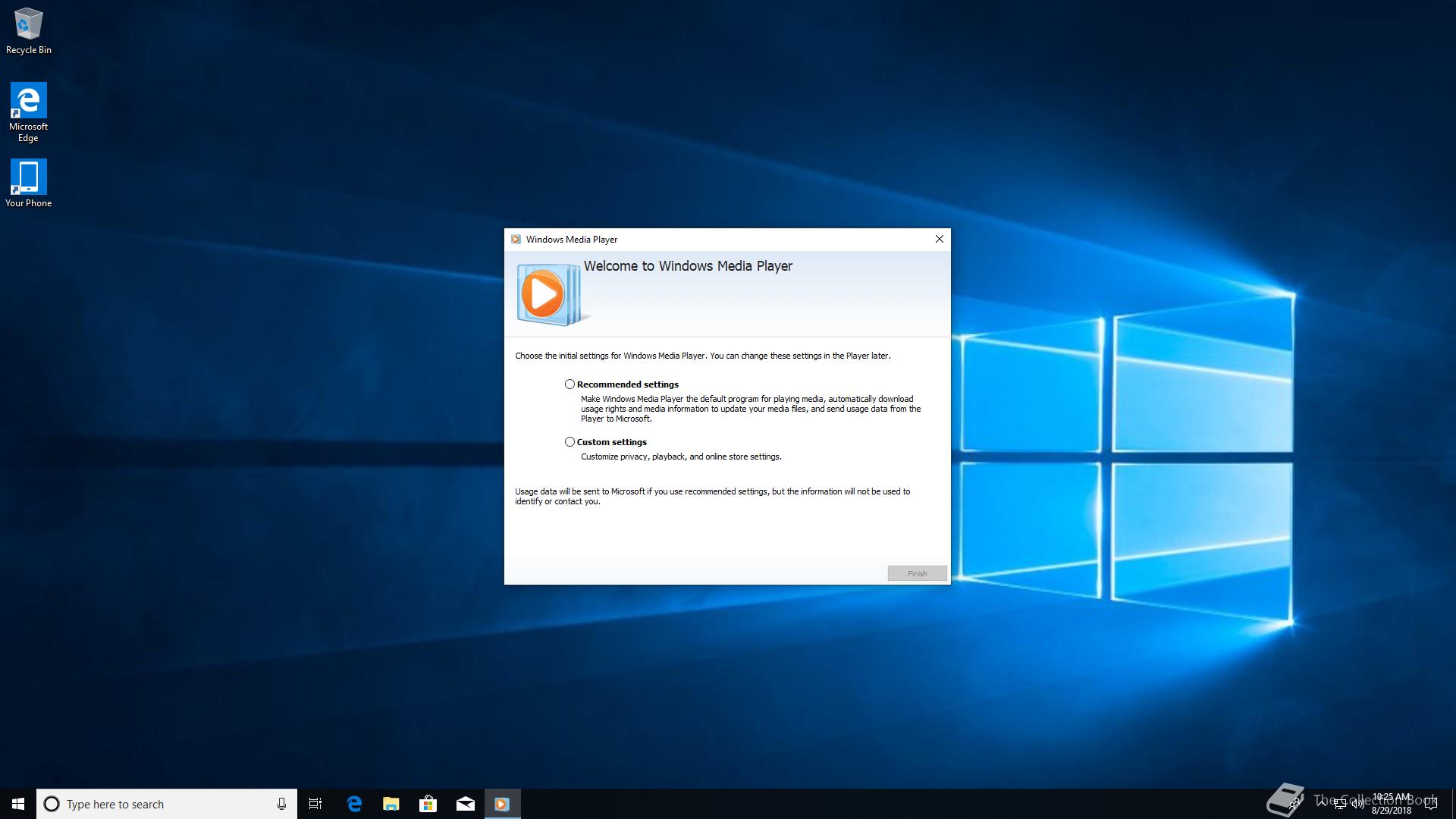Select the Microsoft Edge desktop shortcut
This screenshot has width=1456, height=819.
(x=29, y=112)
